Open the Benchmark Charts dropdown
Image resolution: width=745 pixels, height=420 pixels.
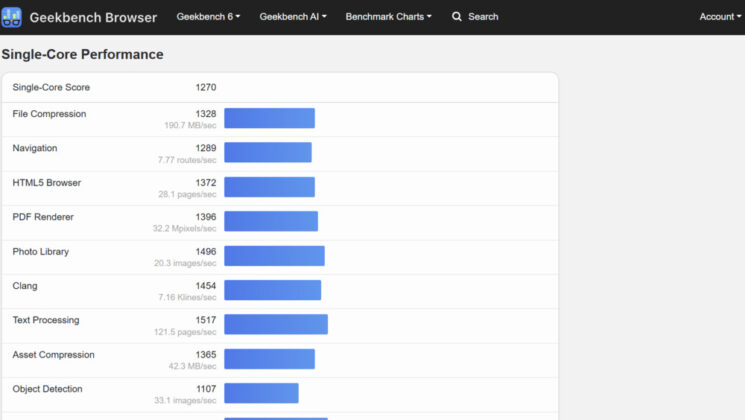click(388, 17)
